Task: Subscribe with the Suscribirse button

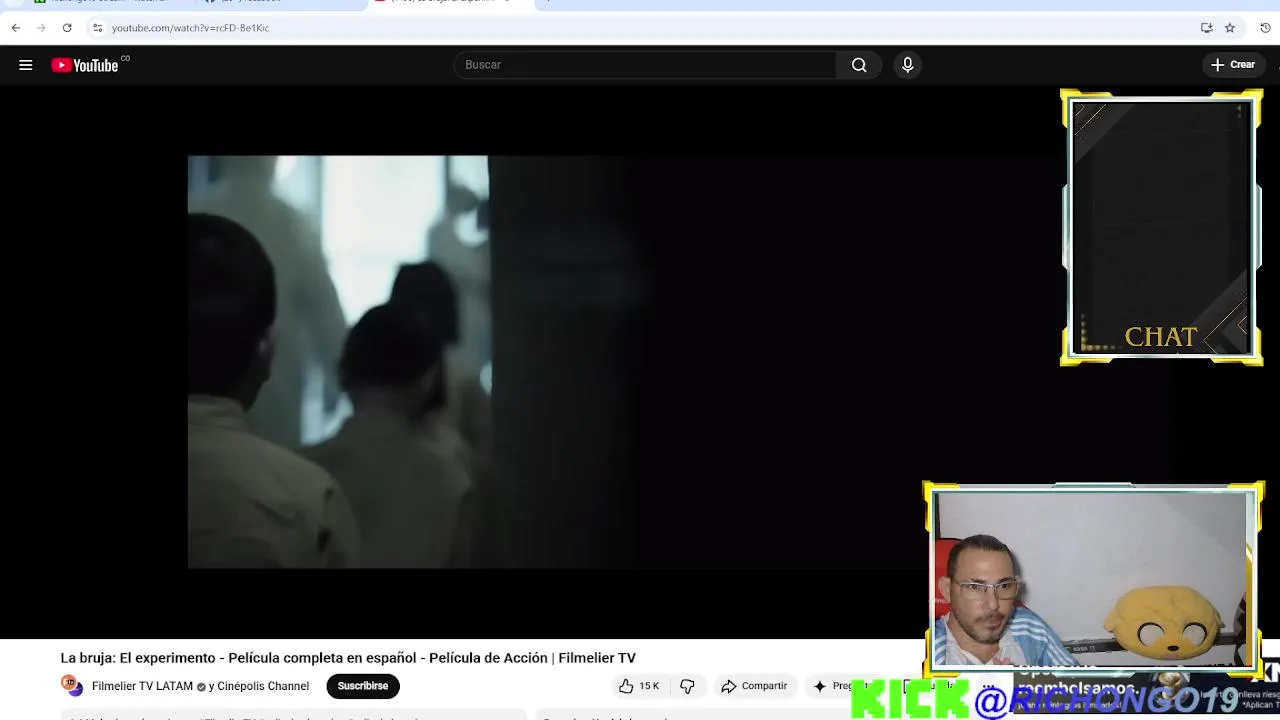Action: [363, 686]
